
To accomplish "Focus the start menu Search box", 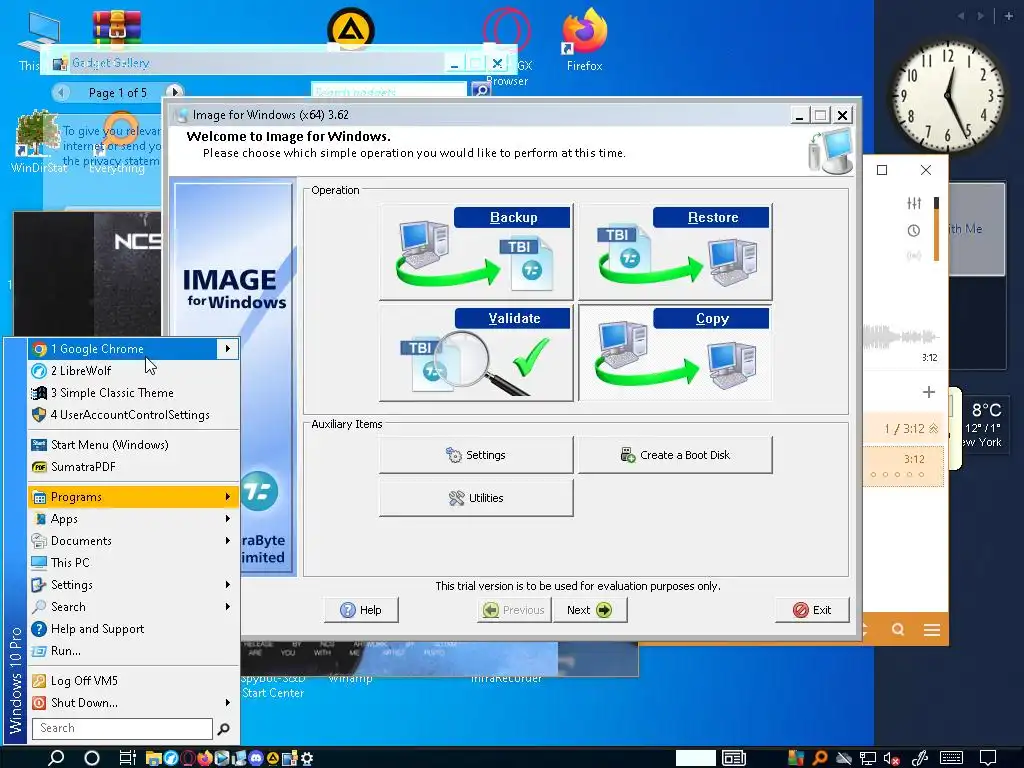I will [x=121, y=728].
